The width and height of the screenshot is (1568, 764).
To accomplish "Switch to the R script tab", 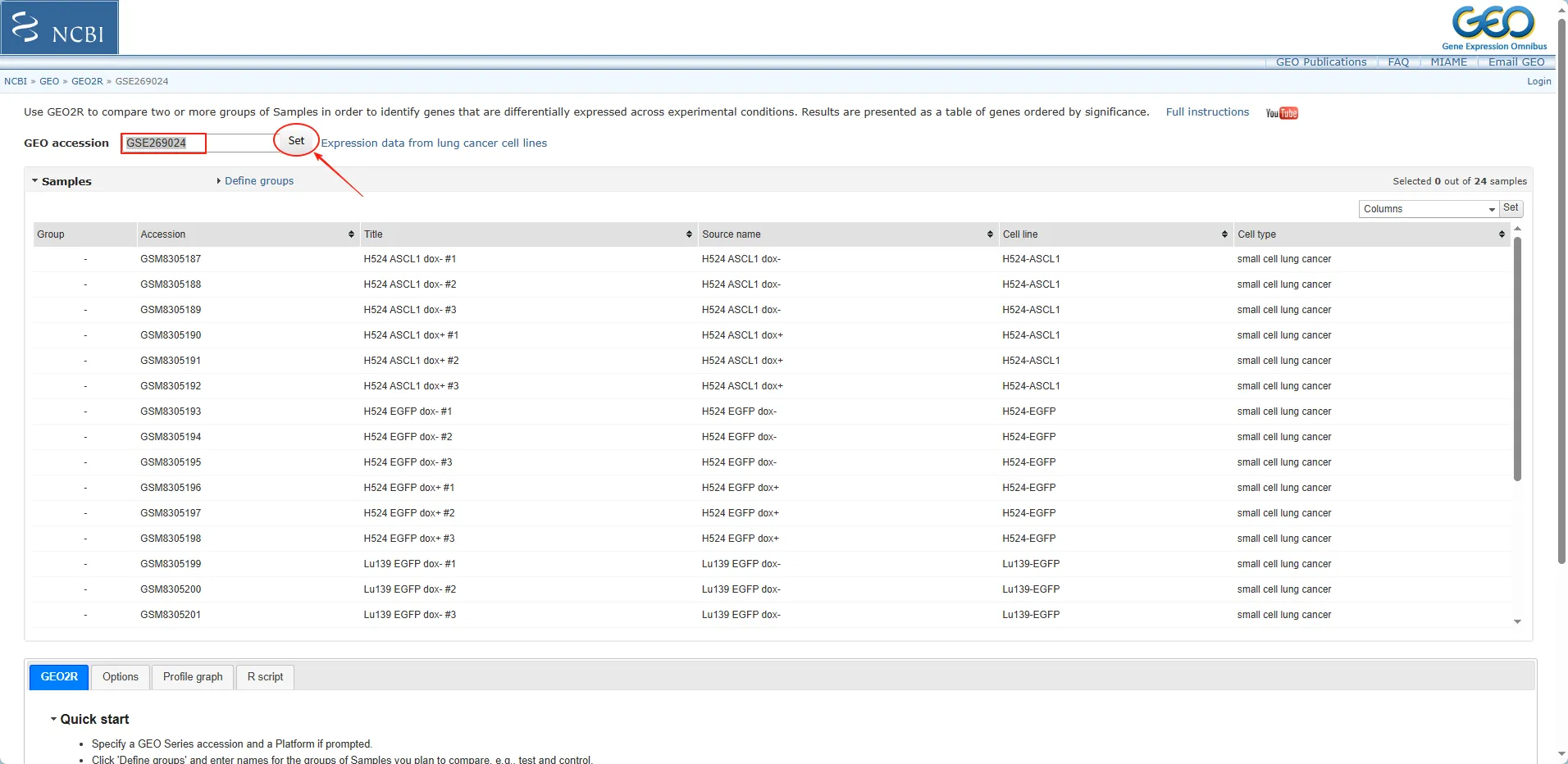I will [x=265, y=677].
